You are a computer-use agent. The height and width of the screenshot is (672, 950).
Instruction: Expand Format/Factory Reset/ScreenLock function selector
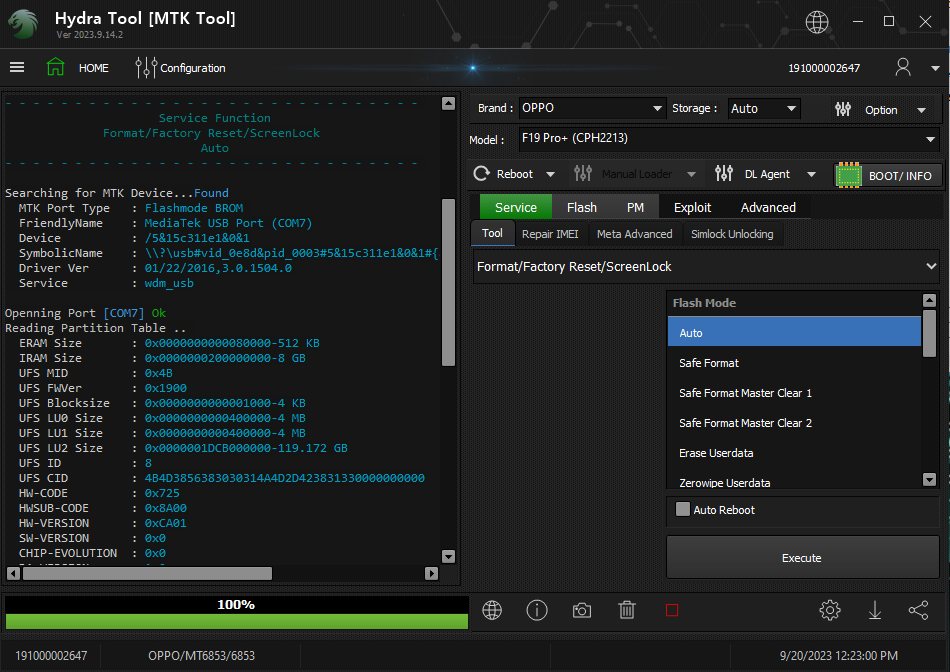pyautogui.click(x=706, y=267)
